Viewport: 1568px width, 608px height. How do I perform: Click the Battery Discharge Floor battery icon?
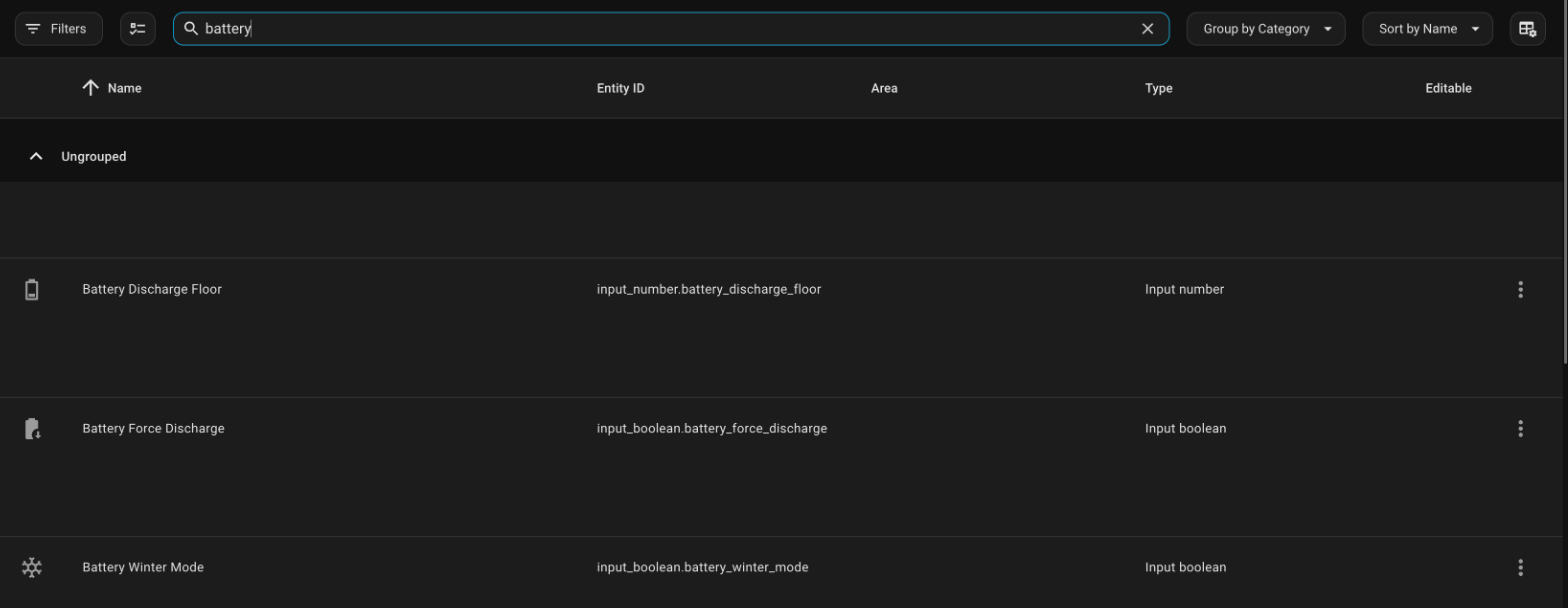pos(32,290)
